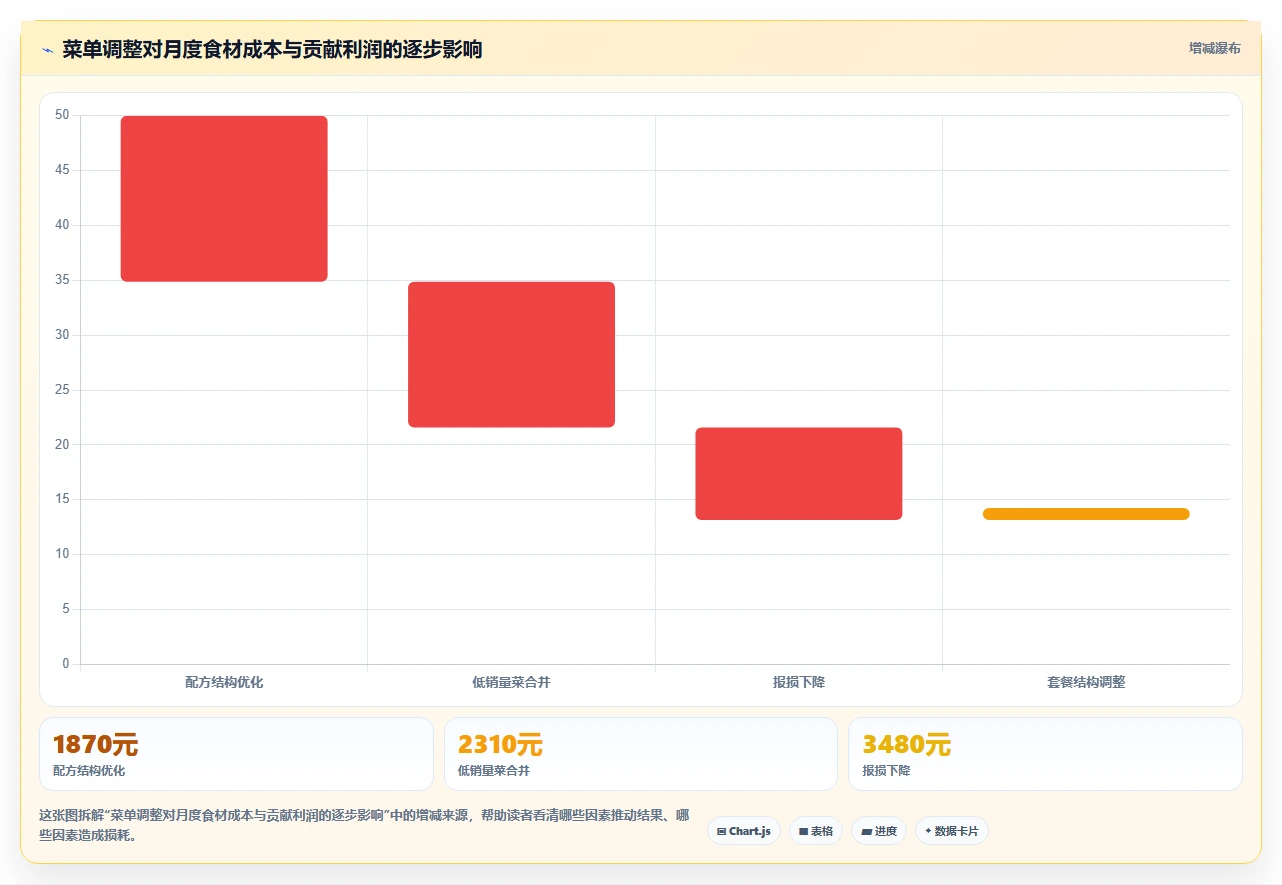Click the 表格 tag chip
The height and width of the screenshot is (885, 1282).
click(816, 831)
